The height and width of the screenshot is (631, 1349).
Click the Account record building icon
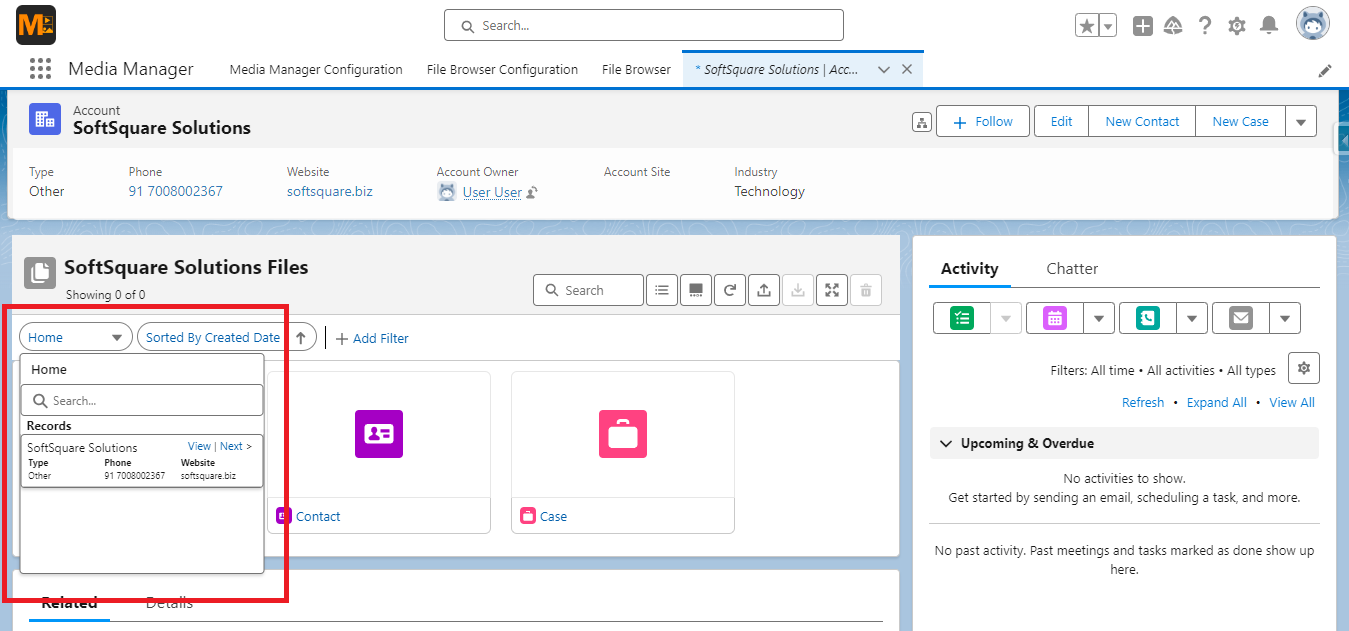[x=45, y=119]
